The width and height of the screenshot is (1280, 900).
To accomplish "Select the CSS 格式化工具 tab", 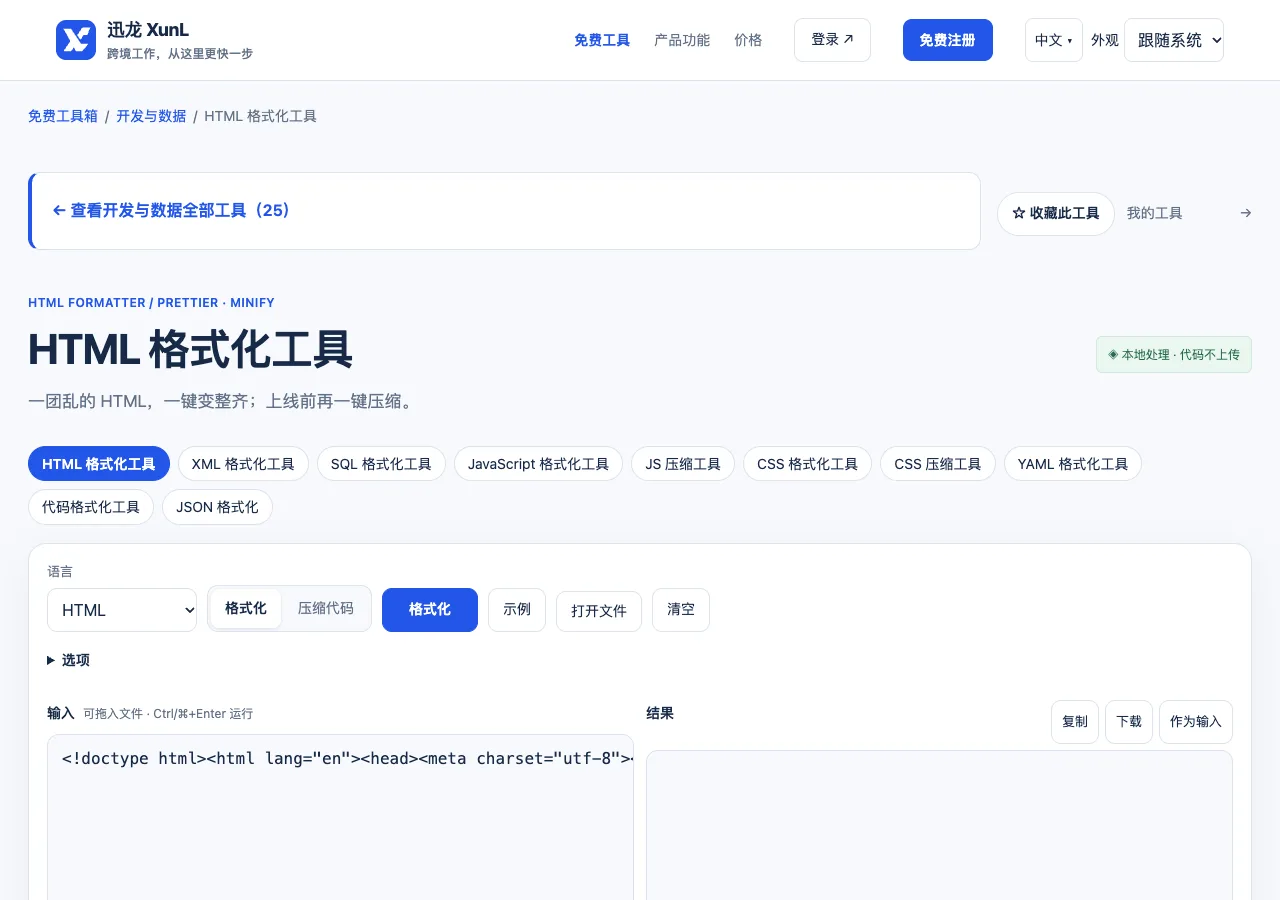I will tap(807, 464).
